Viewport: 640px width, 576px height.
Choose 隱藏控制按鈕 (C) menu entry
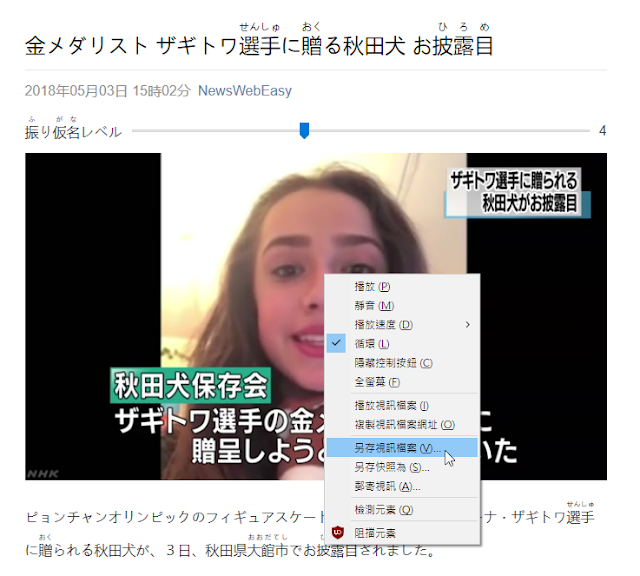point(402,363)
